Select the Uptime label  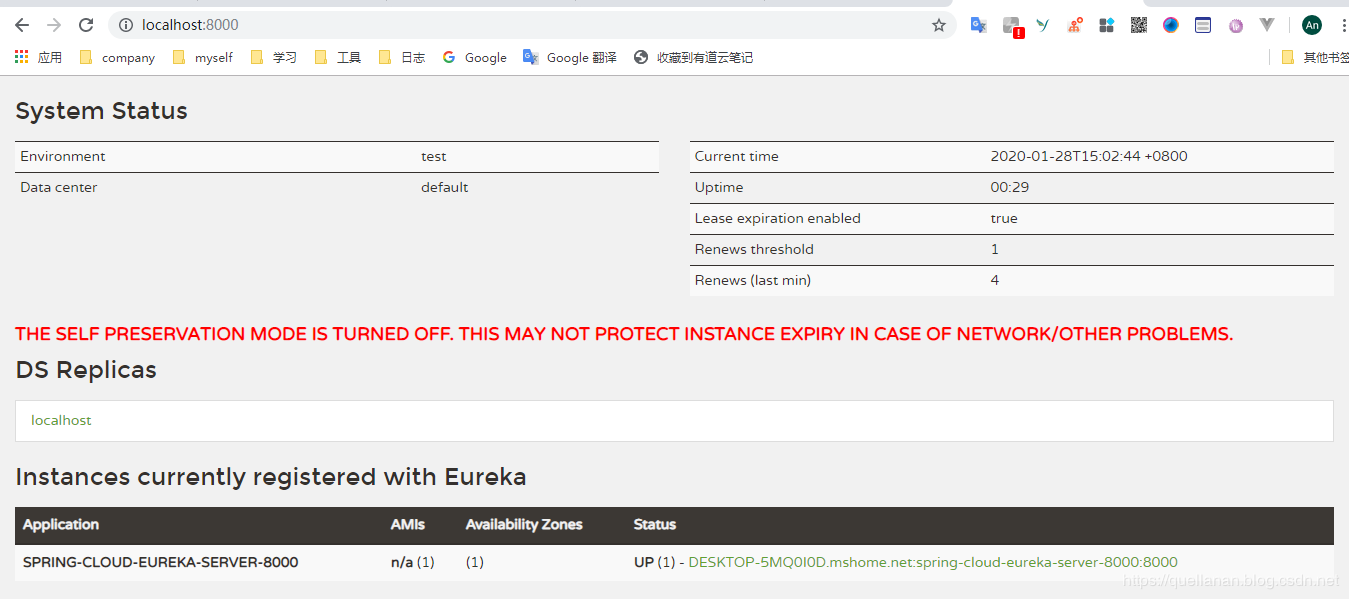tap(719, 187)
